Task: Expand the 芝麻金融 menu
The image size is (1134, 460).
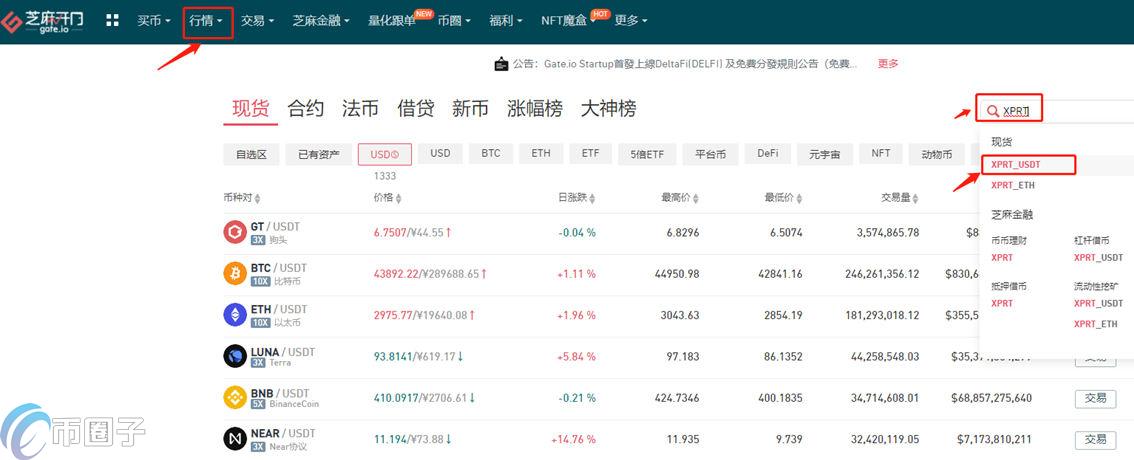Action: click(x=321, y=21)
